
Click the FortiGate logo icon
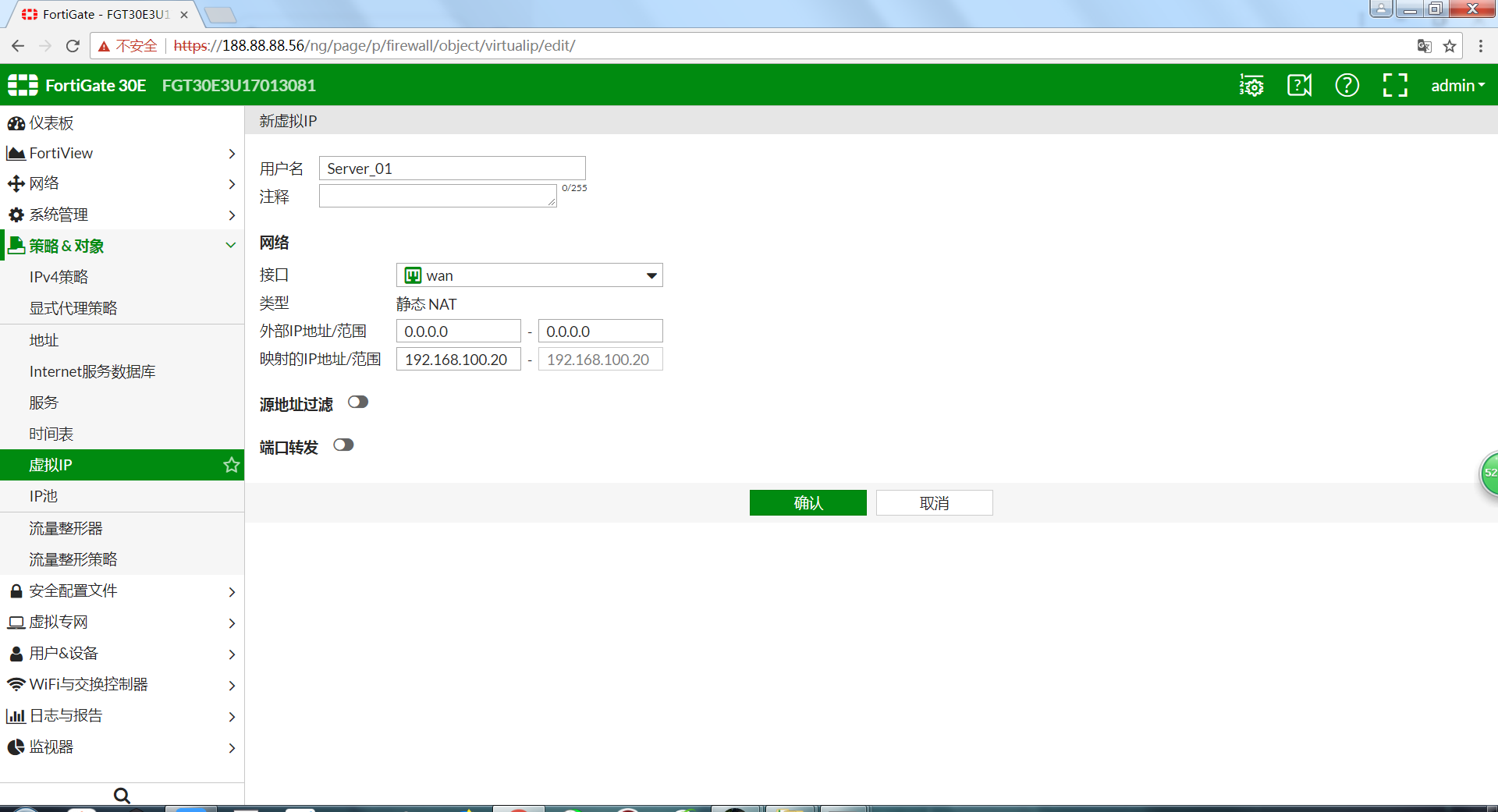(x=23, y=85)
